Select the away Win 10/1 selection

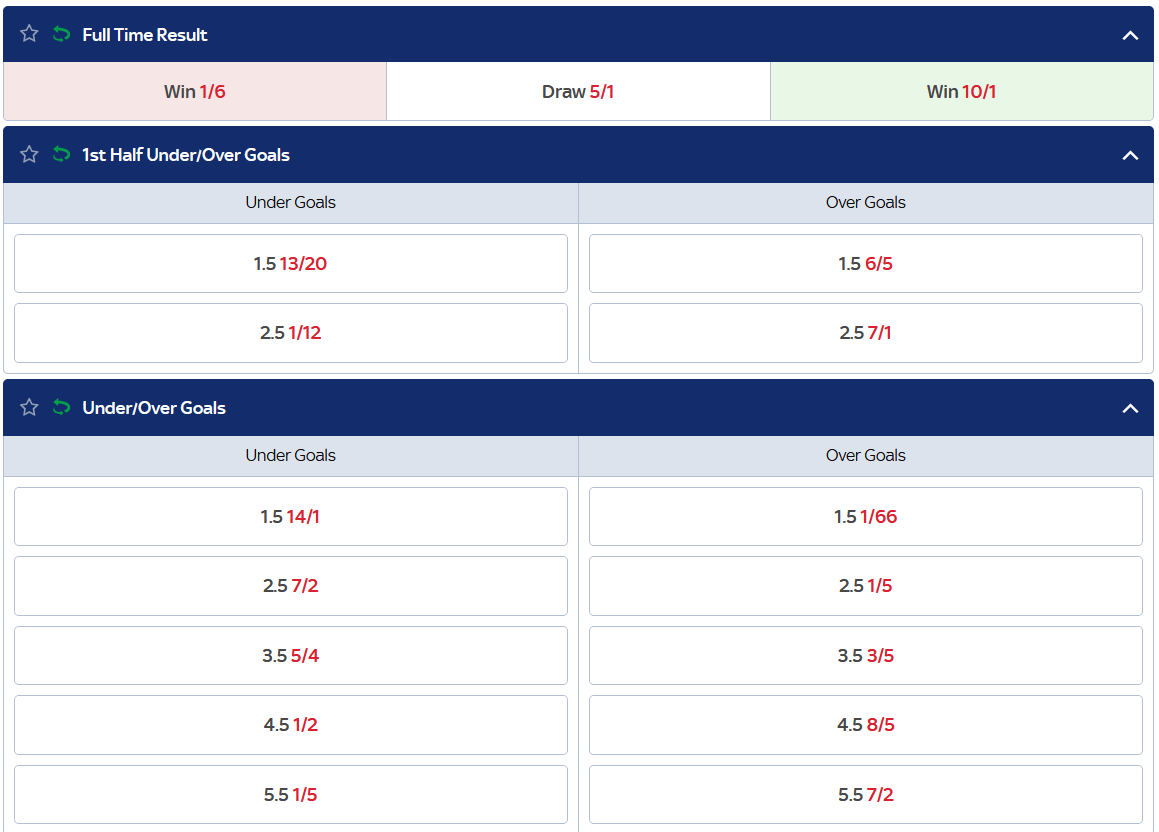click(x=960, y=90)
